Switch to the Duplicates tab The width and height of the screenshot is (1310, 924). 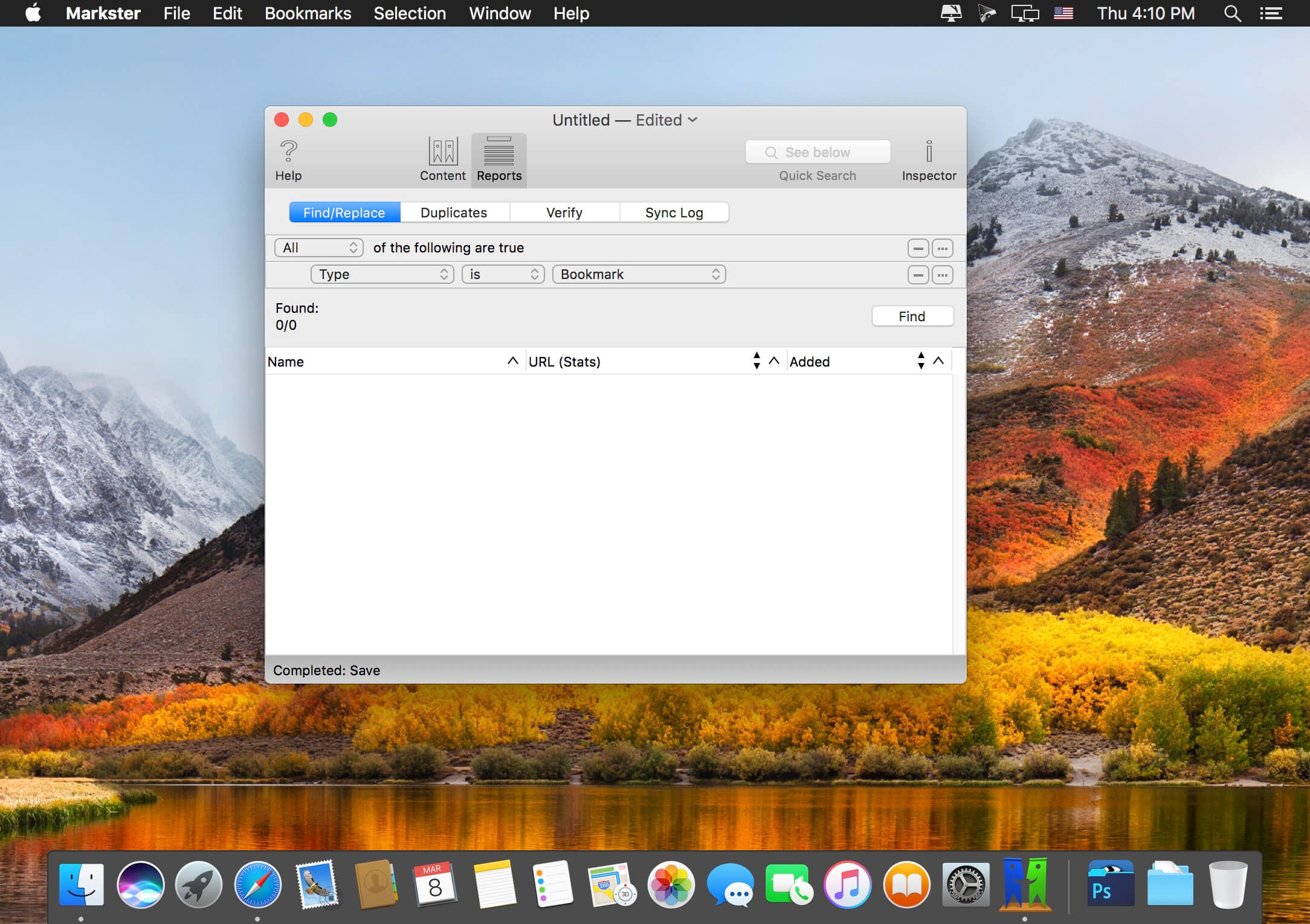coord(454,213)
